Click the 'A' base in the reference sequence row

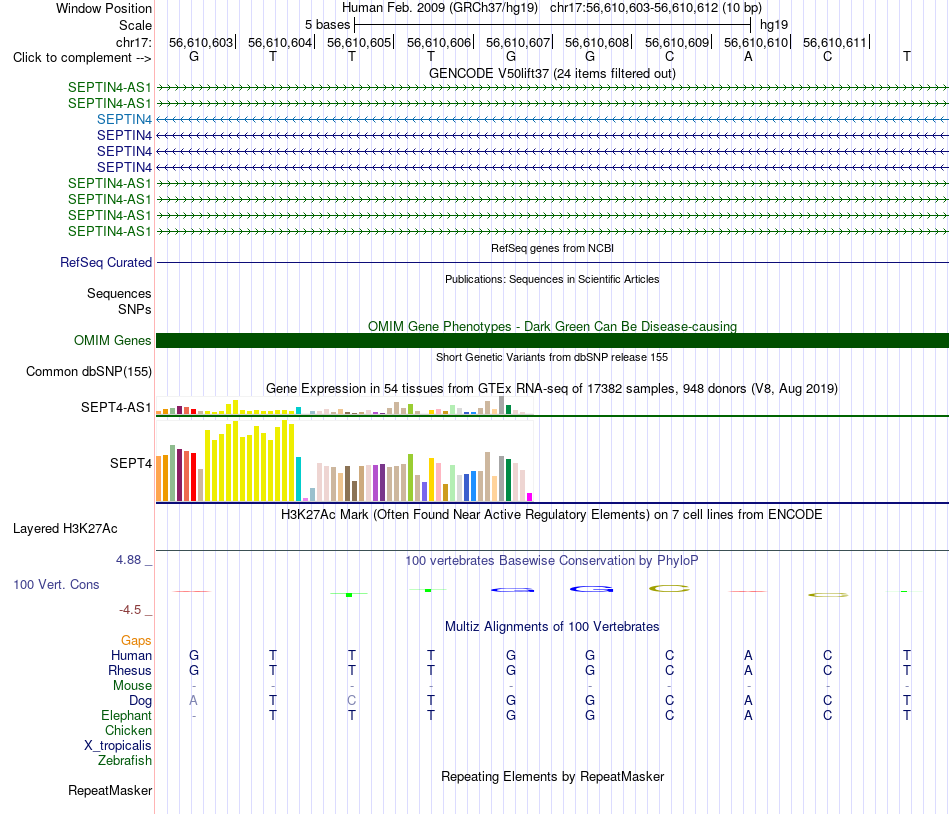click(748, 56)
